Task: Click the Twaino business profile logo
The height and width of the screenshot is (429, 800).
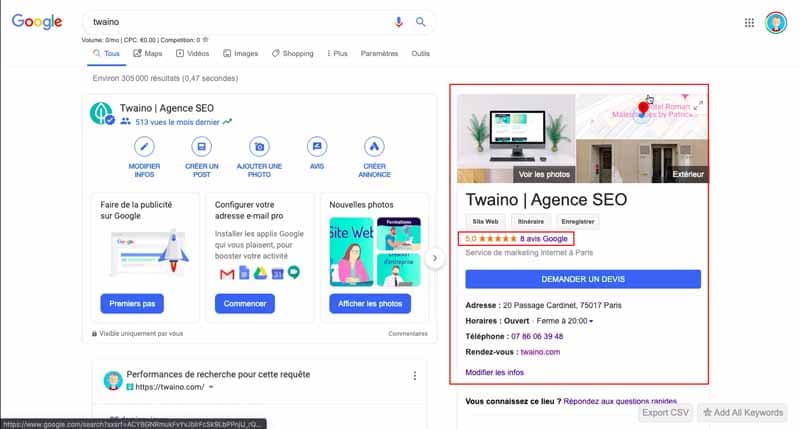Action: tap(102, 113)
